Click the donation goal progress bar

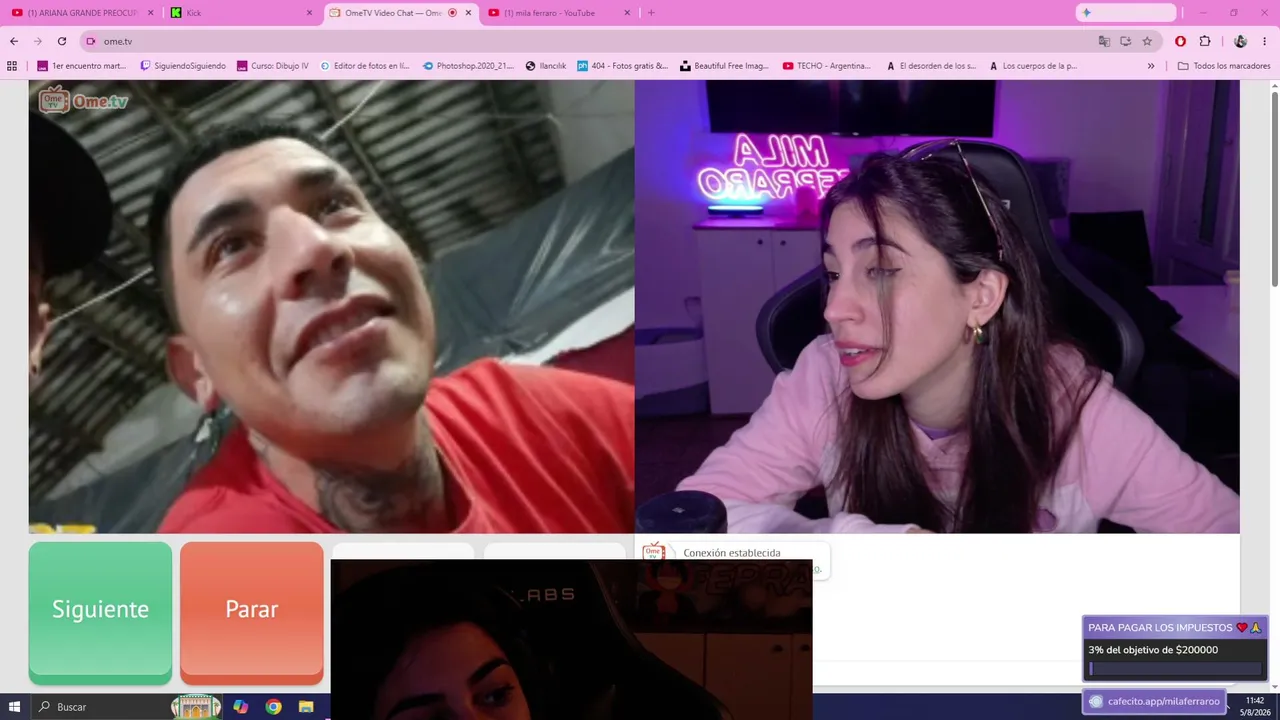click(x=1175, y=668)
